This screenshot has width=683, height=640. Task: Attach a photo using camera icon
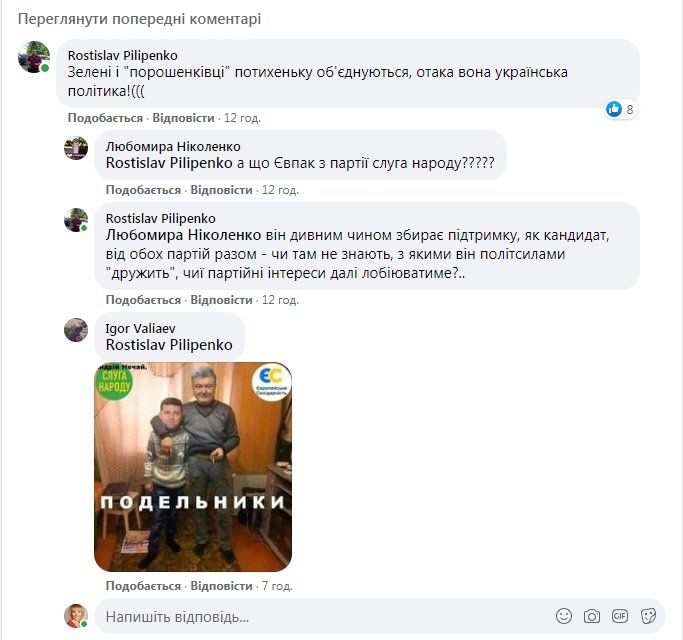point(592,616)
